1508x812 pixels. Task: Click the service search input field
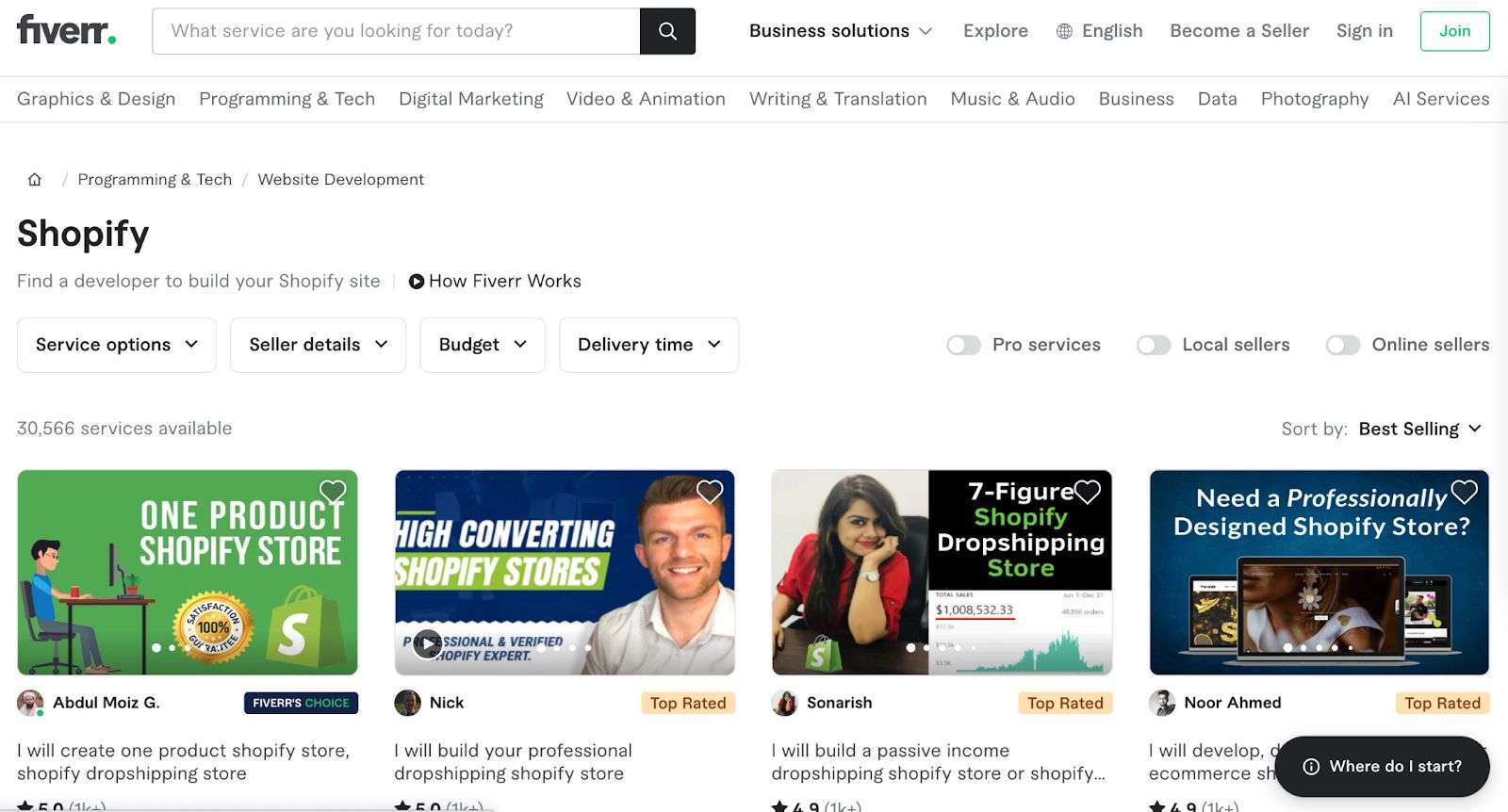pos(396,31)
